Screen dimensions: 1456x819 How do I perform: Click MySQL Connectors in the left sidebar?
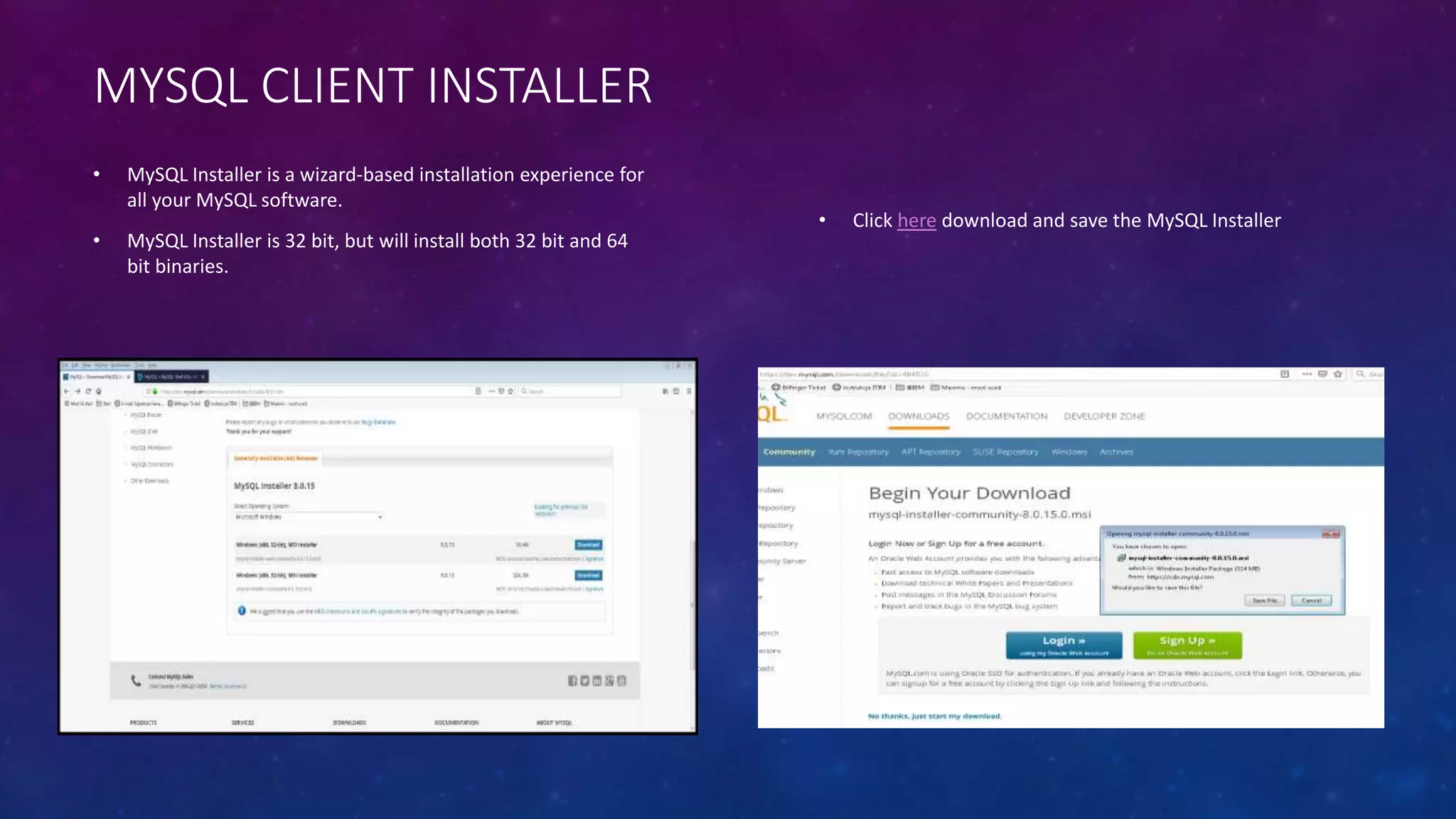pos(152,464)
